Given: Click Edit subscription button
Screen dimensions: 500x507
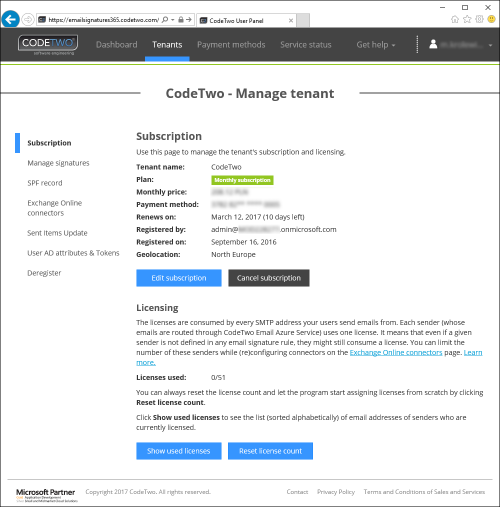Looking at the screenshot, I should pos(179,278).
